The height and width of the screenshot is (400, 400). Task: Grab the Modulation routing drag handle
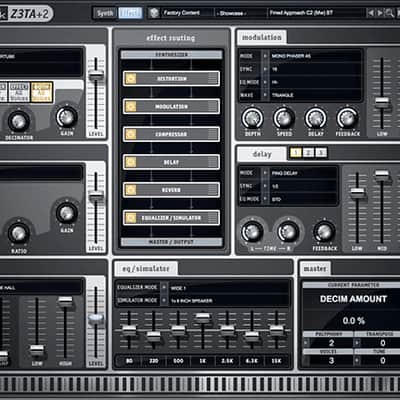[212, 107]
